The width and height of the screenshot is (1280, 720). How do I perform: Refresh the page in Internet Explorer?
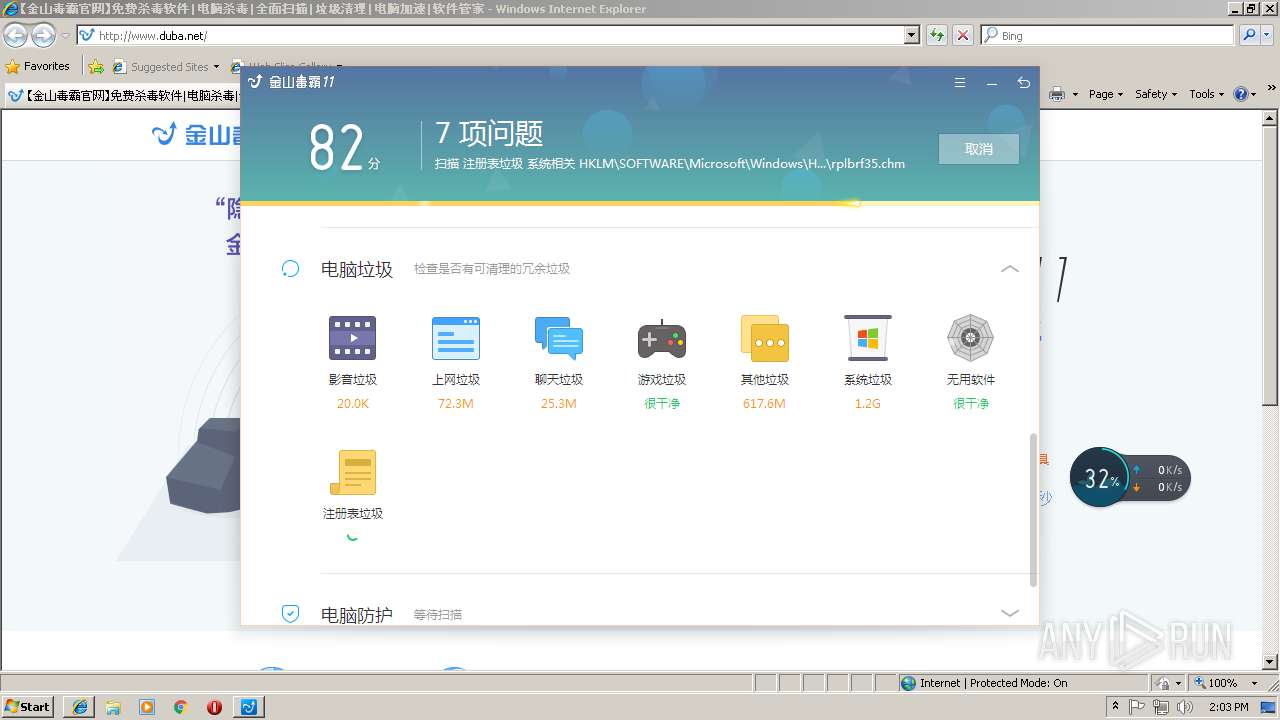click(x=937, y=35)
